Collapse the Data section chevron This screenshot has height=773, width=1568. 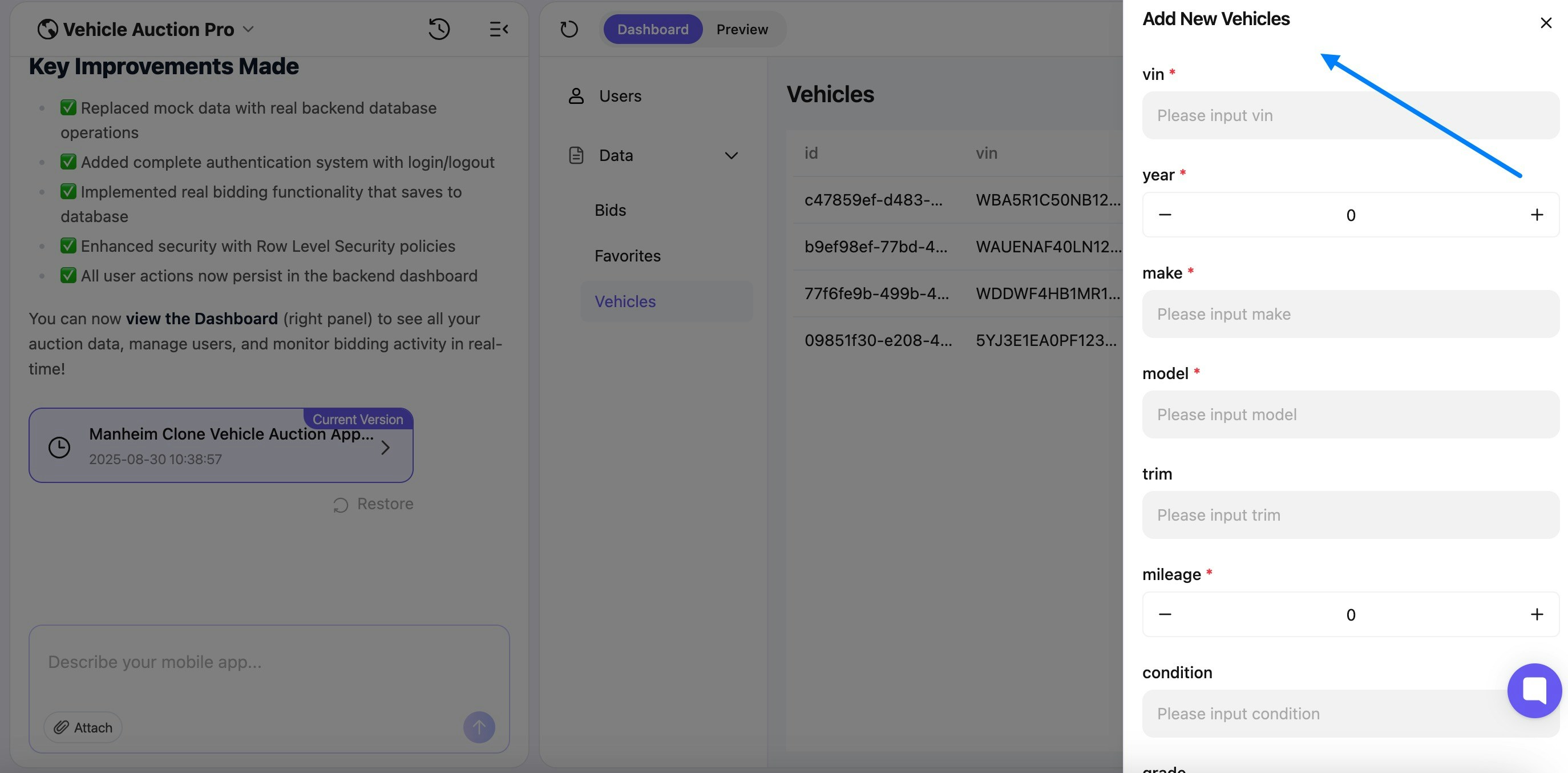[732, 155]
